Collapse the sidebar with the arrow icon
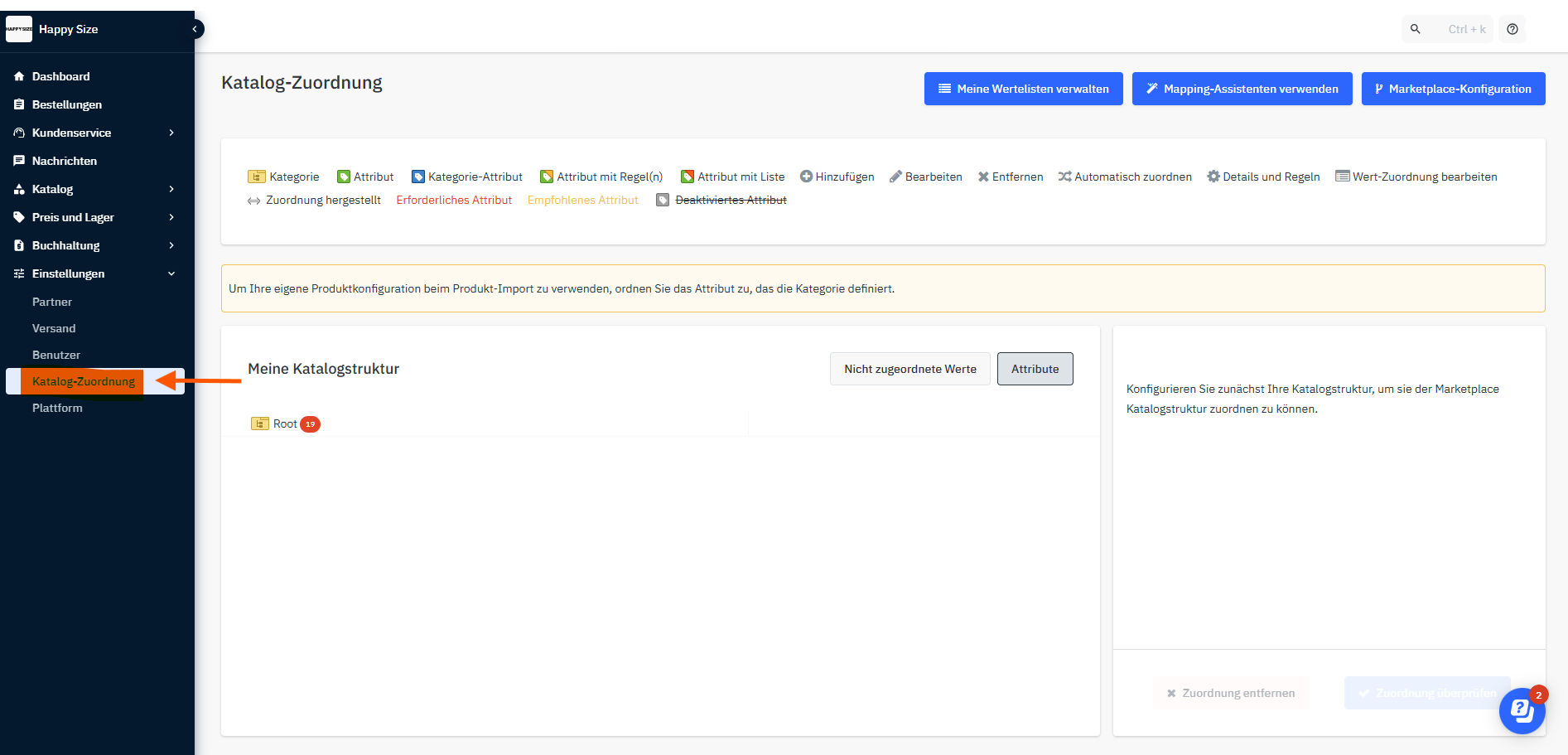Viewport: 1568px width, 755px height. coord(195,29)
